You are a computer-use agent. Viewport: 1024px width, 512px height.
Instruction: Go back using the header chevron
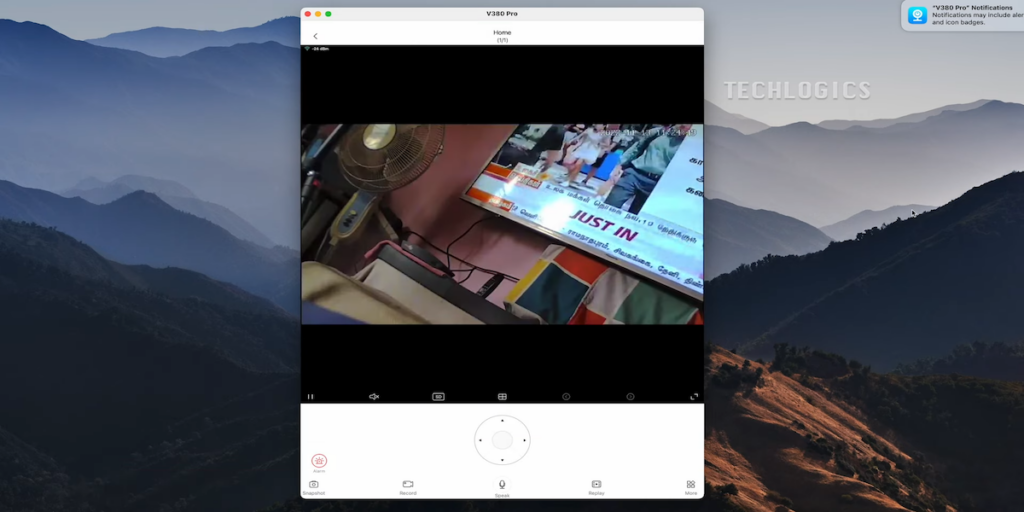[x=315, y=36]
